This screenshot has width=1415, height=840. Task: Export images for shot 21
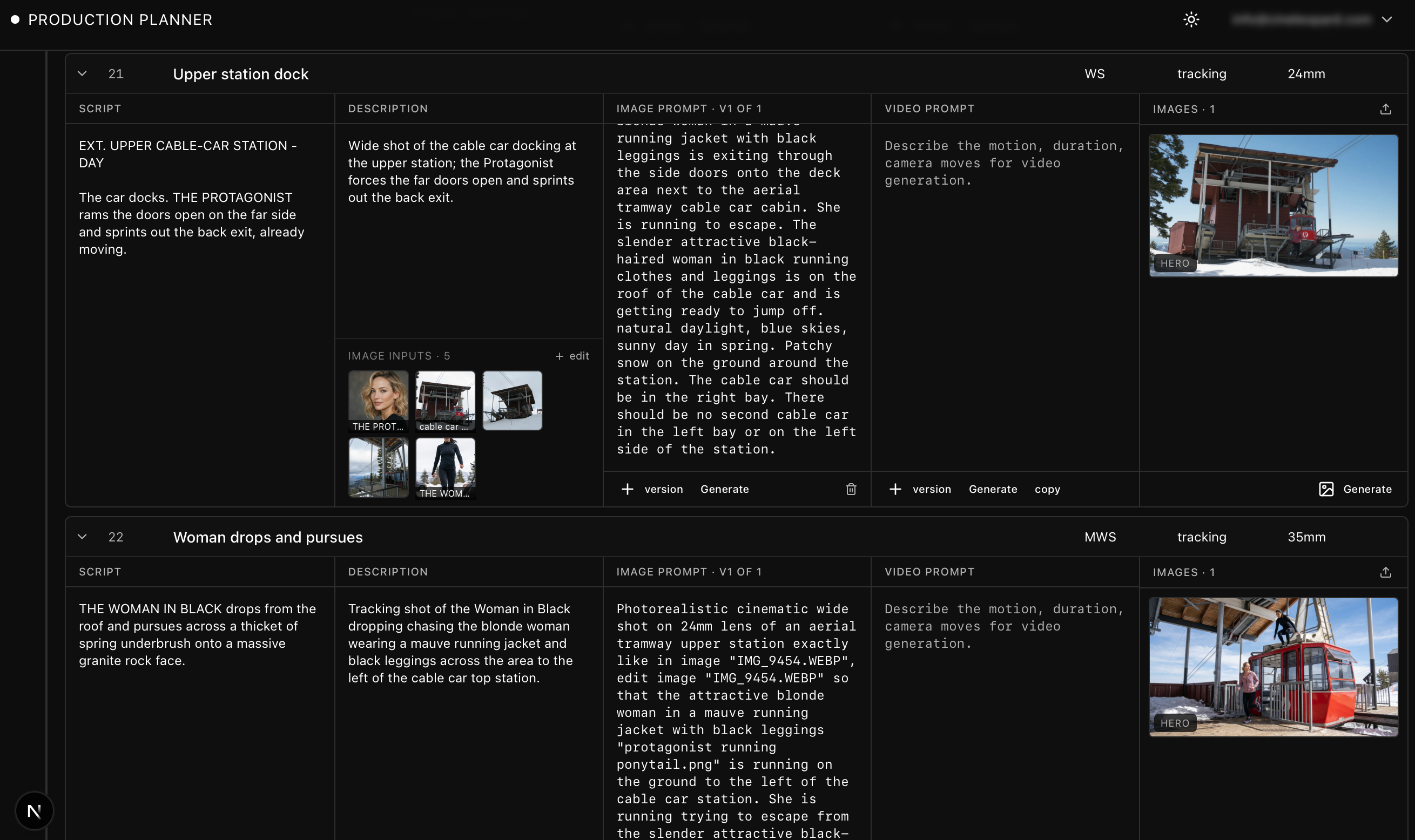[x=1385, y=109]
